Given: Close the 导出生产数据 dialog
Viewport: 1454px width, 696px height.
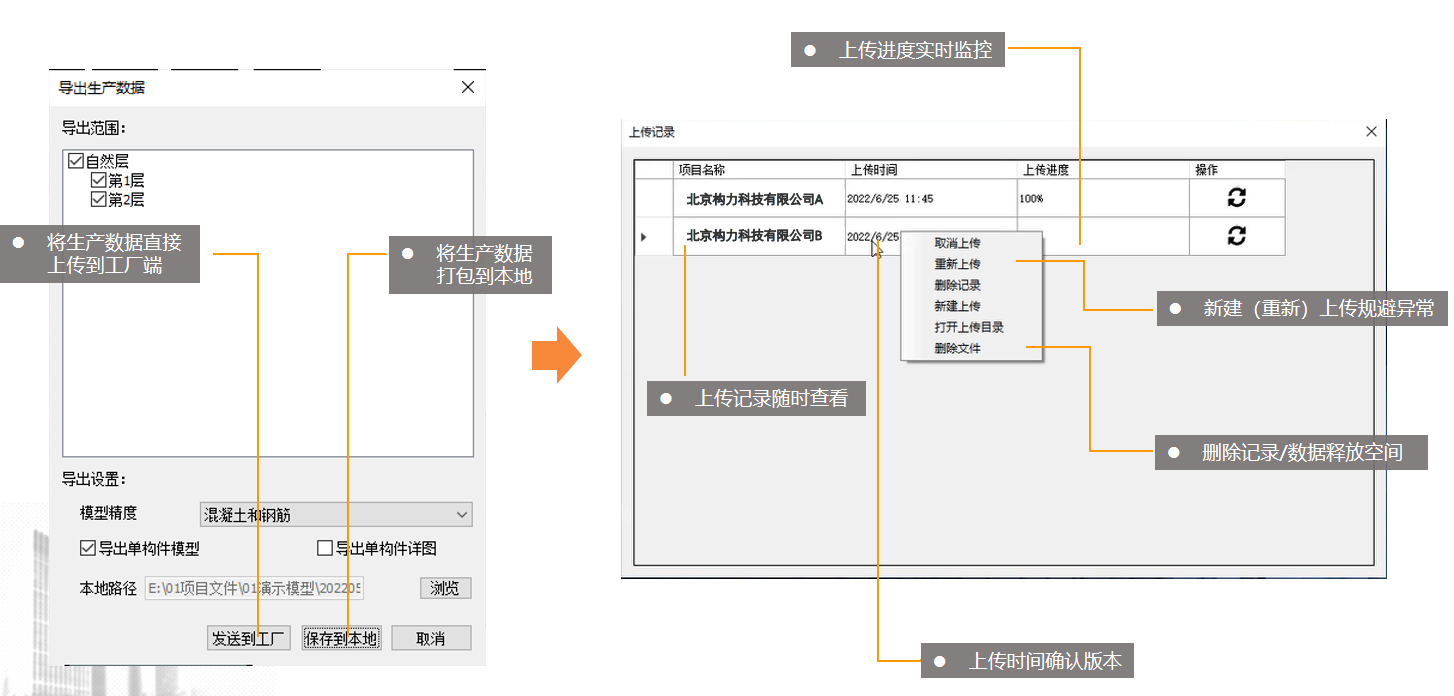Looking at the screenshot, I should (x=467, y=87).
